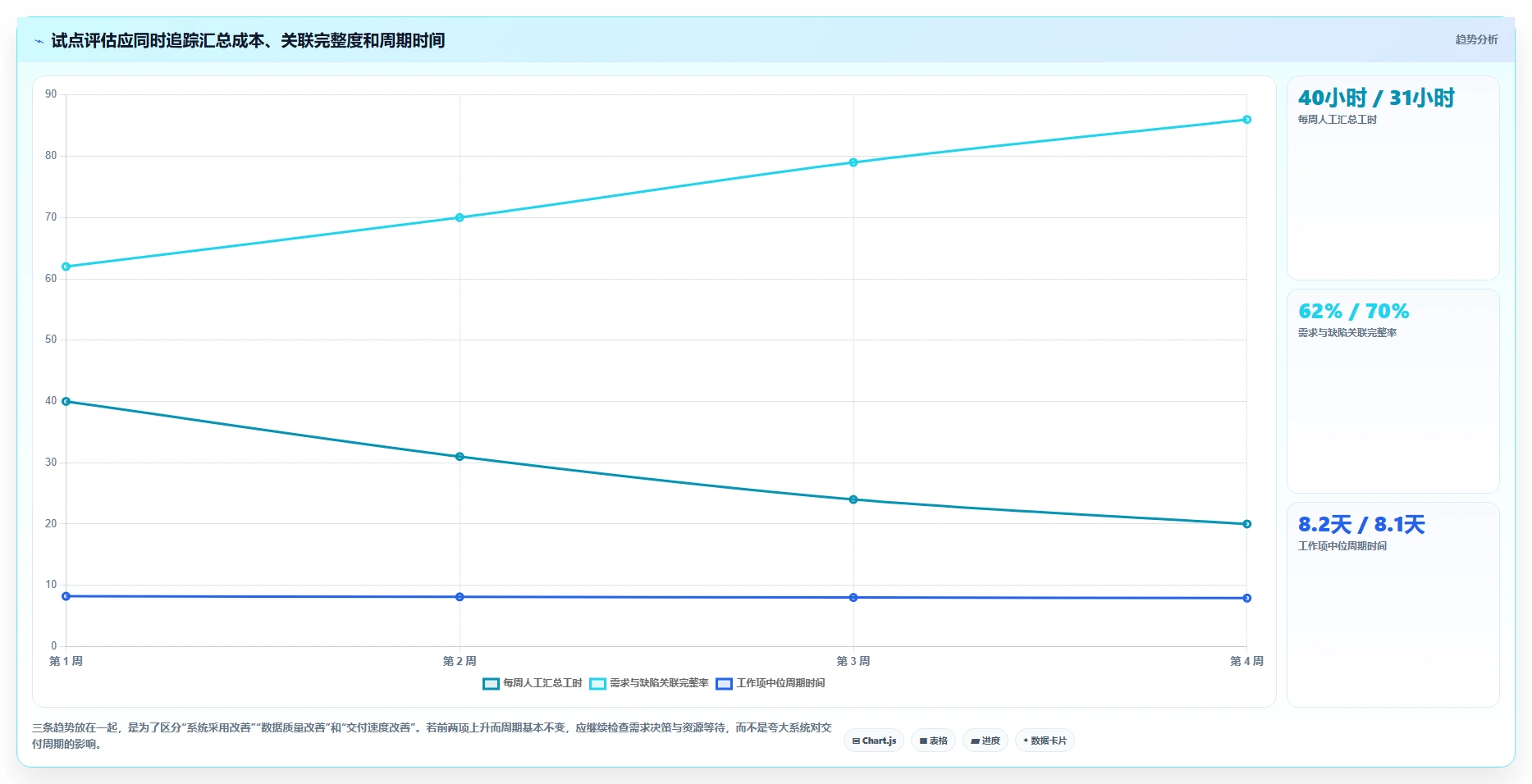The height and width of the screenshot is (784, 1532).
Task: Select the week 2 point at 31 on the teal line
Action: point(460,457)
